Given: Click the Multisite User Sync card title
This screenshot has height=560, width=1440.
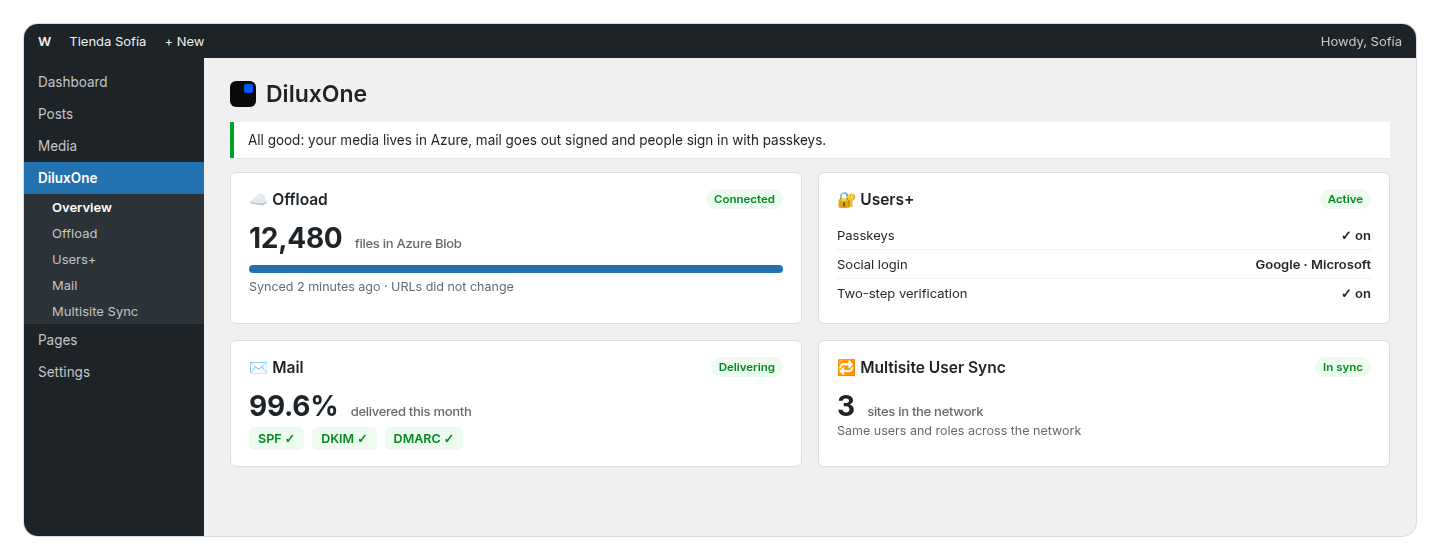Looking at the screenshot, I should [x=933, y=367].
